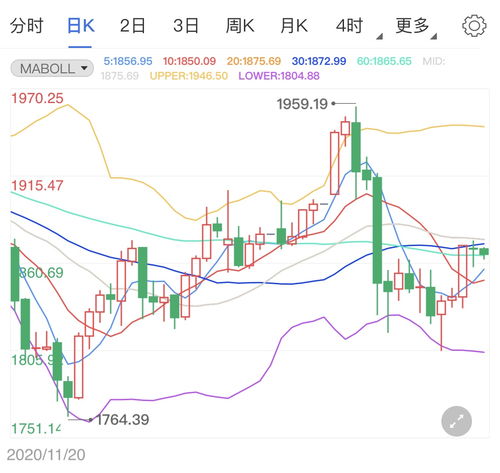Click the 5:1856.95 moving average value

point(128,61)
